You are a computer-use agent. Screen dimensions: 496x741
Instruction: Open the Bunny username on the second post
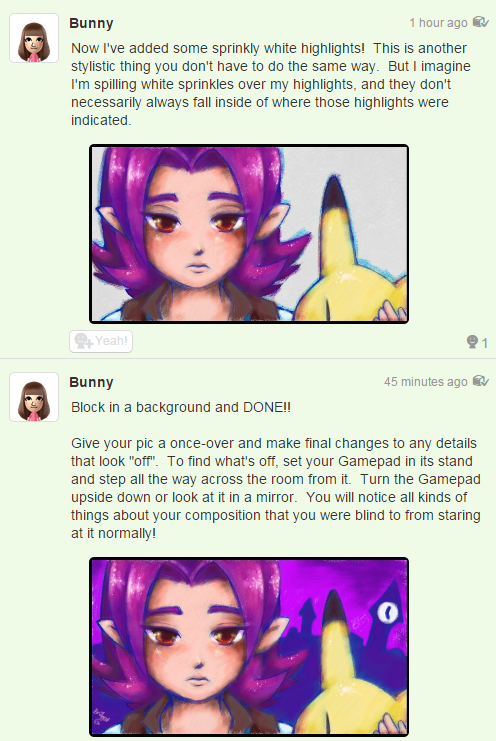click(91, 382)
